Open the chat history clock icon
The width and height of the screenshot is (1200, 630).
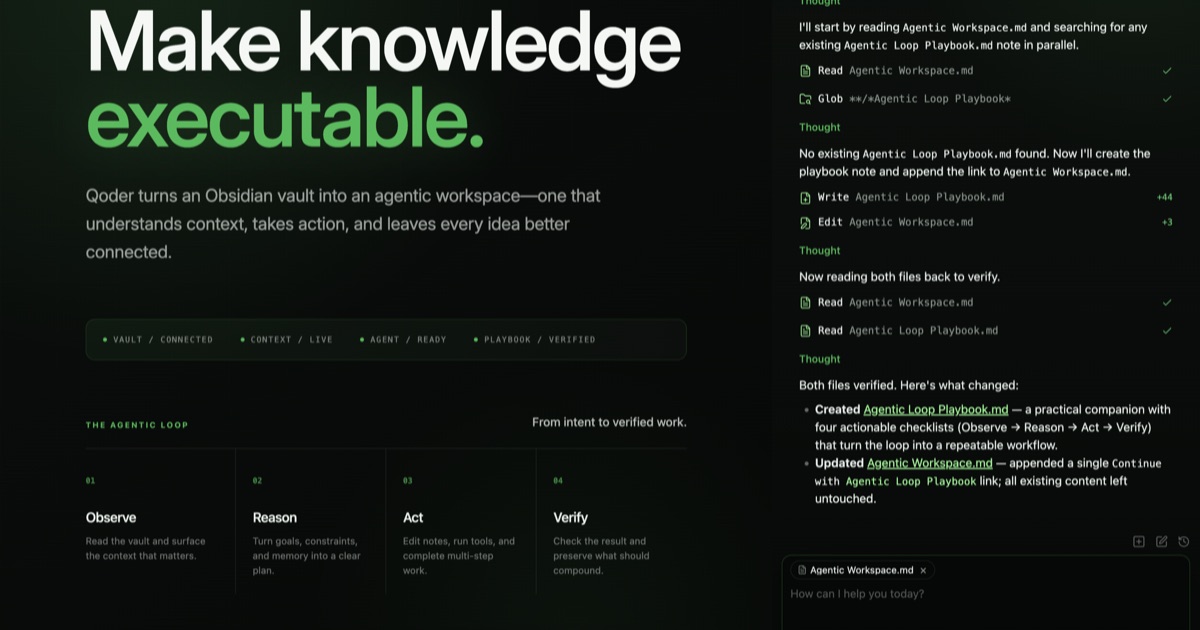(x=1184, y=541)
